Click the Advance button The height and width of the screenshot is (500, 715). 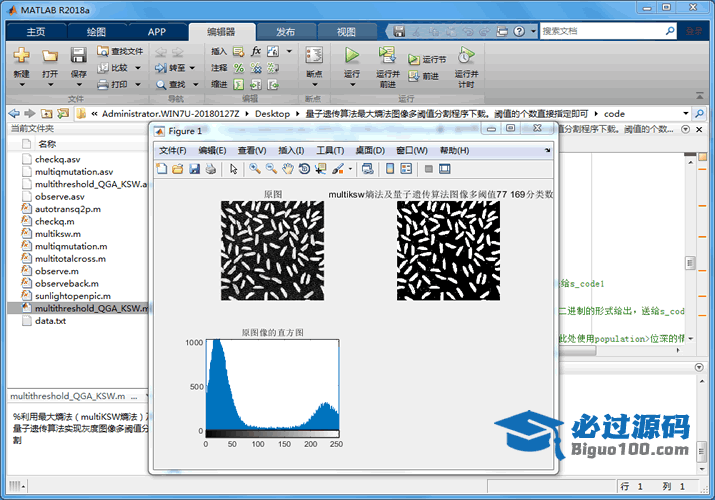pos(424,76)
